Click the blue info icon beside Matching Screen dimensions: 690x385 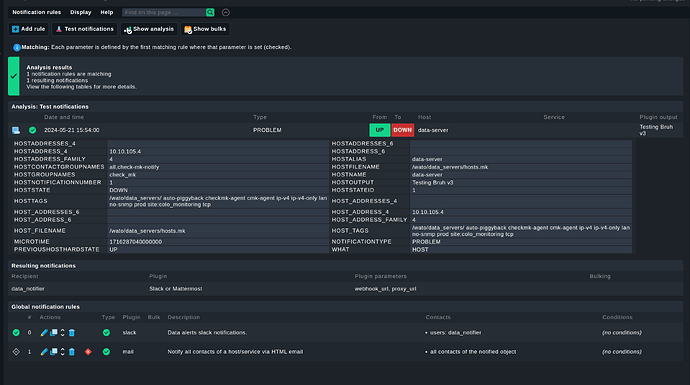coord(17,48)
